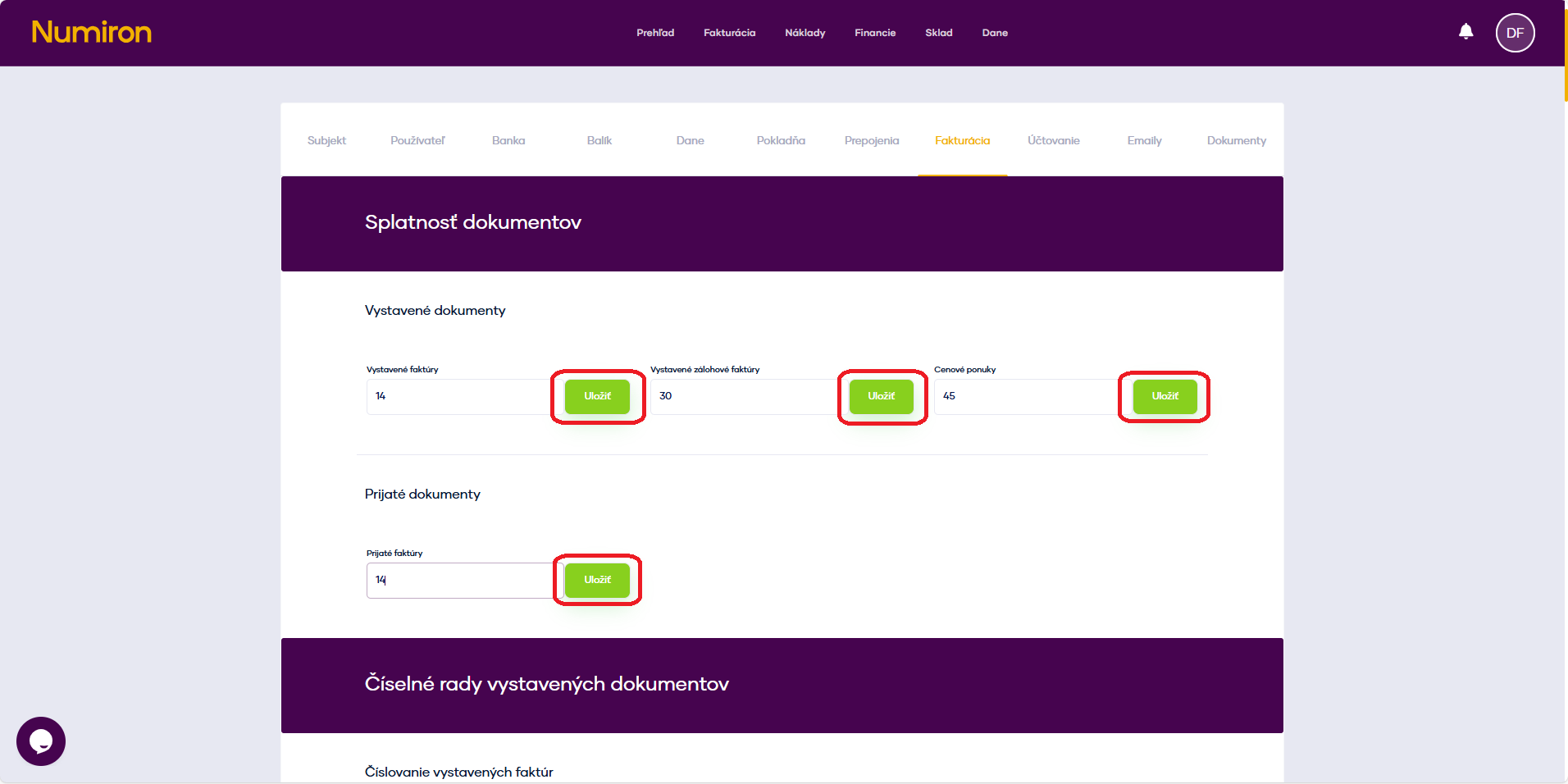Viewport: 1568px width, 784px height.
Task: Open Náklady in the top menu
Action: click(805, 33)
